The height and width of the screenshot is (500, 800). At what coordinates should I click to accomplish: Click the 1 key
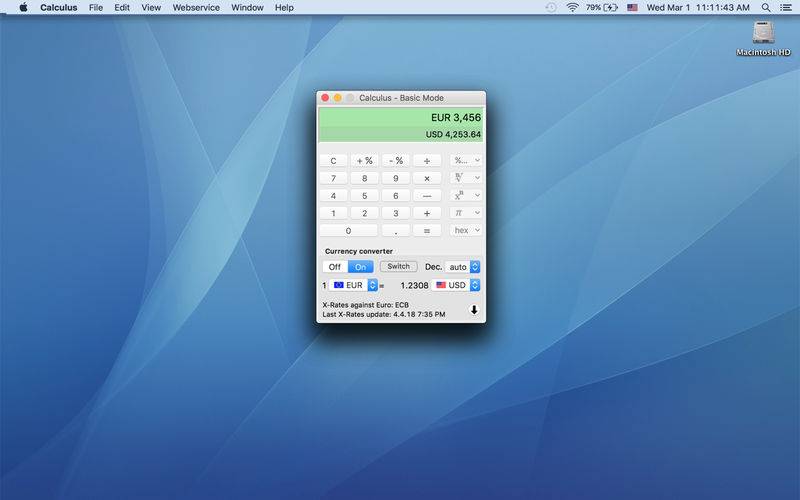click(x=333, y=213)
